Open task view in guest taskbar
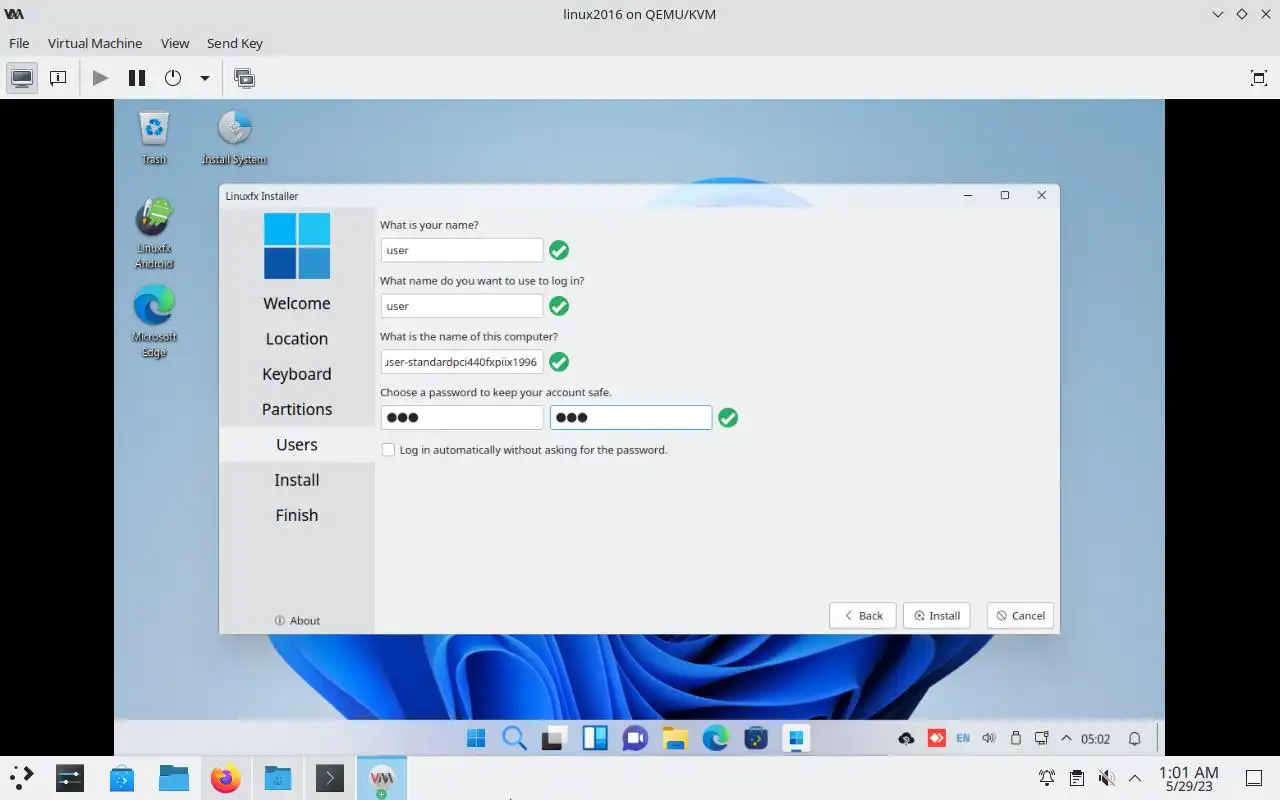The width and height of the screenshot is (1280, 800). click(553, 738)
